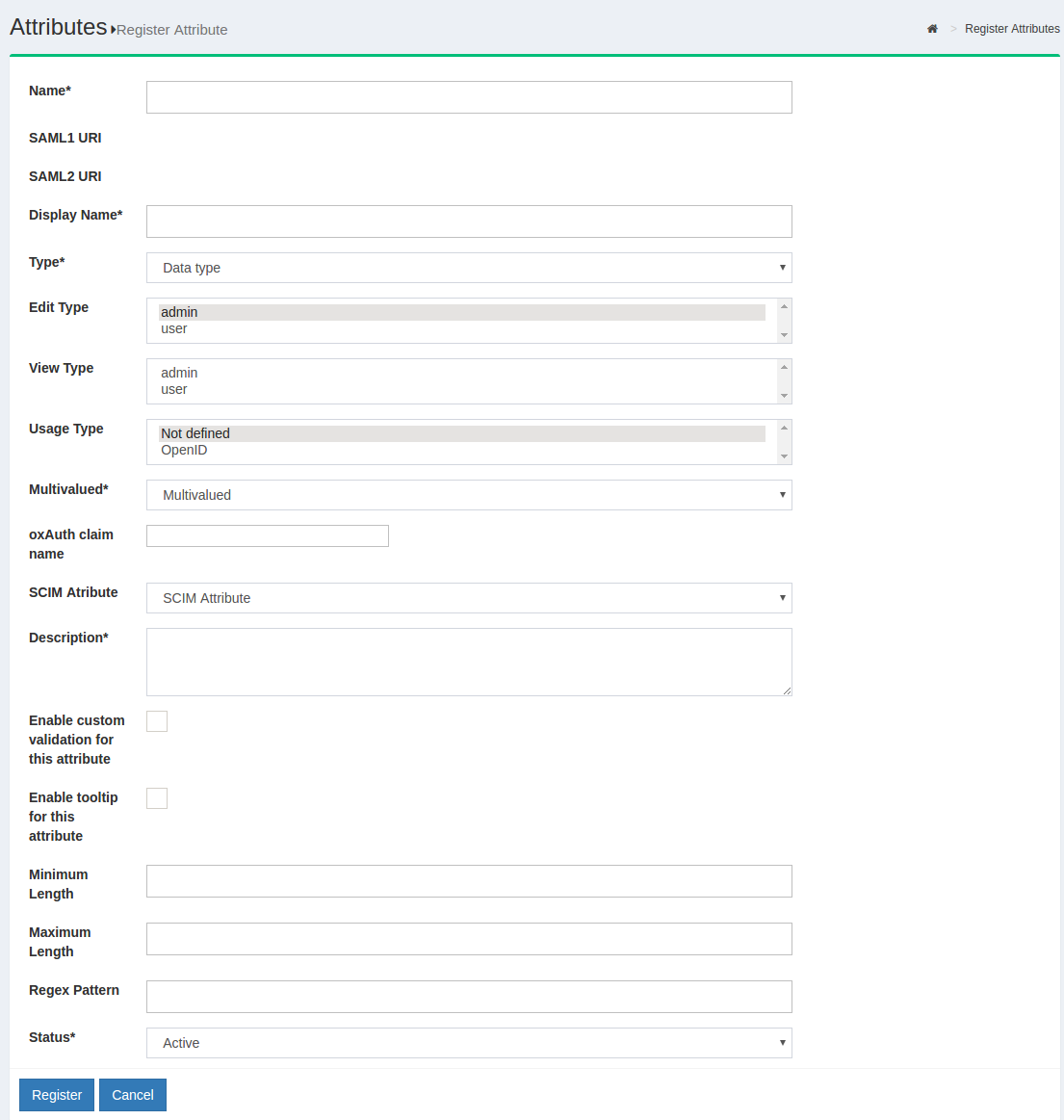Screen dimensions: 1064x1120
Task: Open the SCIM Attribute dropdown
Action: 469,598
